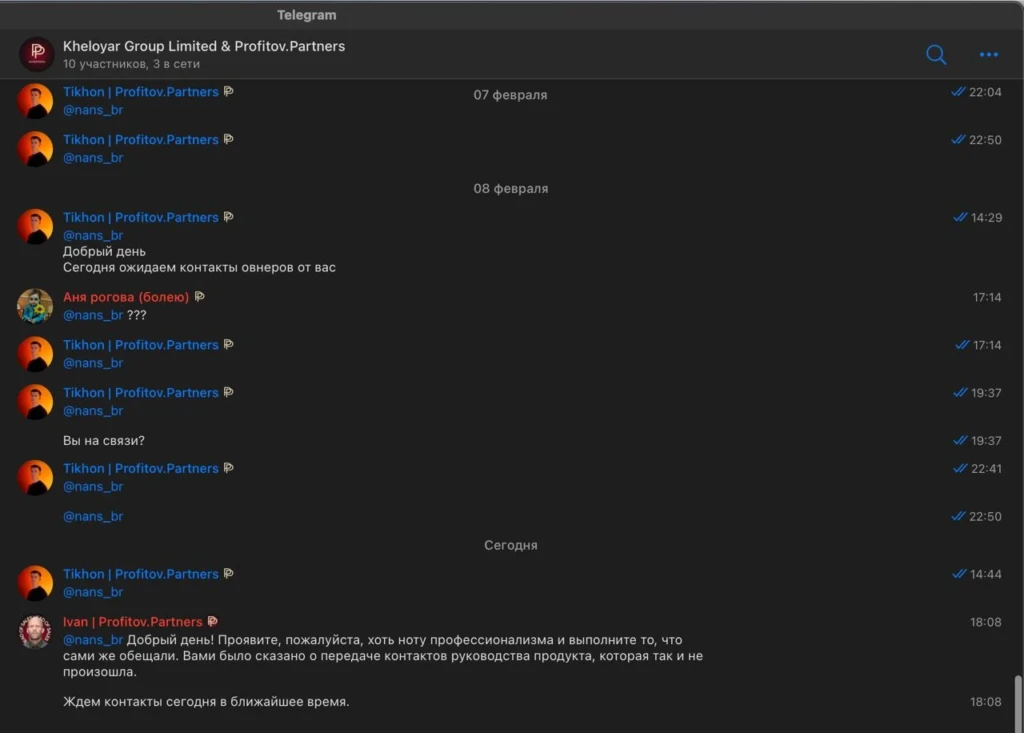The width and height of the screenshot is (1024, 733).
Task: Click the @nans_br mention in the 19:37 message
Action: pos(93,410)
